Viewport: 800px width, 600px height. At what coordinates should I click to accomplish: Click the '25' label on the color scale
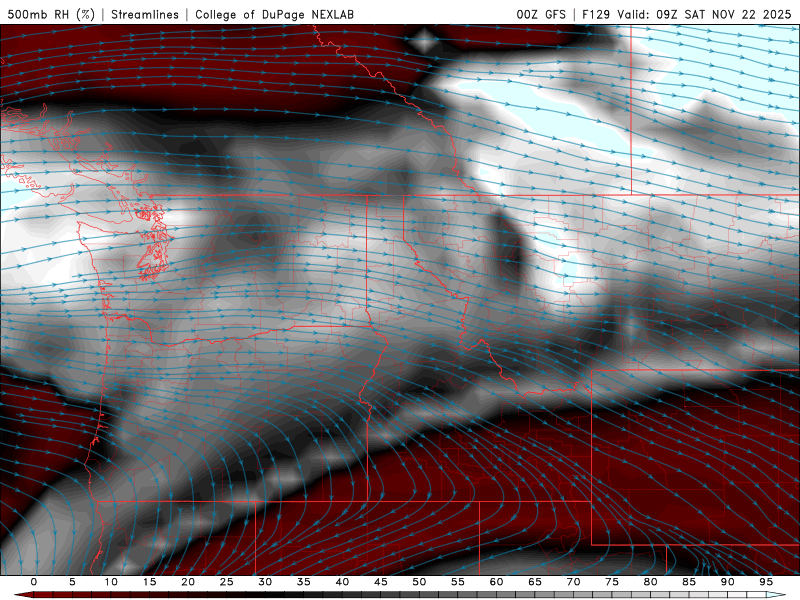[227, 582]
